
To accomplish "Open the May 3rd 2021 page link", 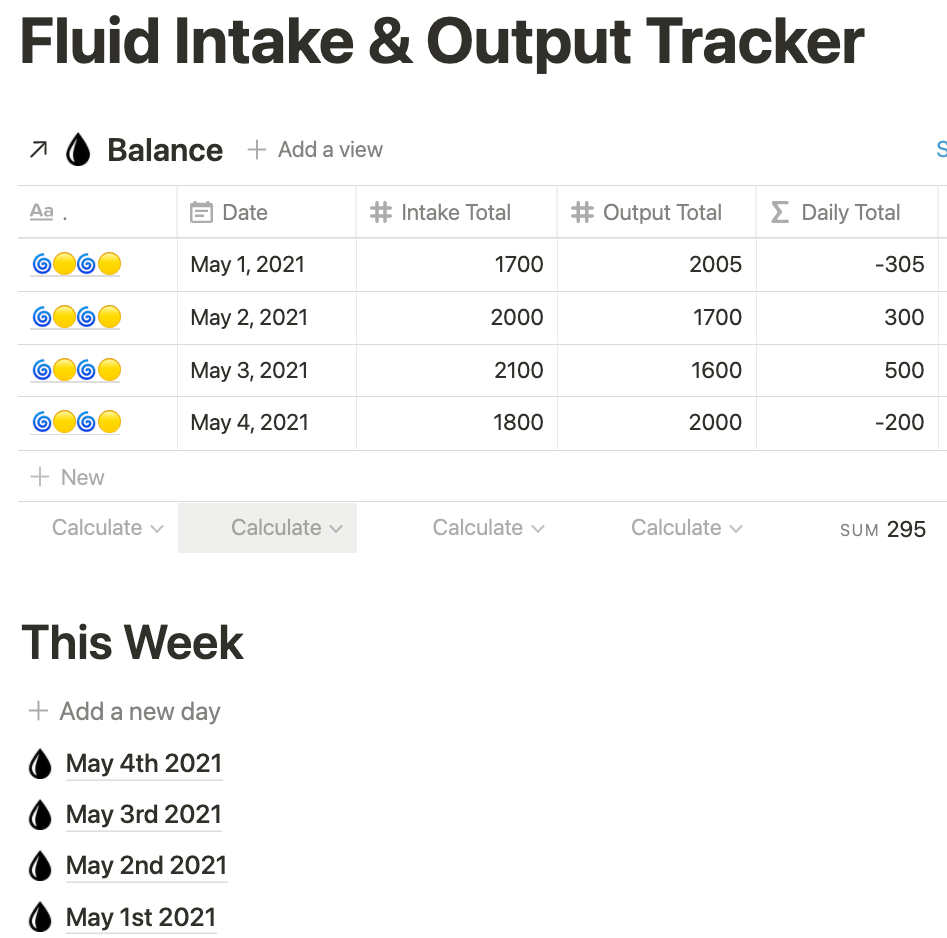I will [x=143, y=815].
